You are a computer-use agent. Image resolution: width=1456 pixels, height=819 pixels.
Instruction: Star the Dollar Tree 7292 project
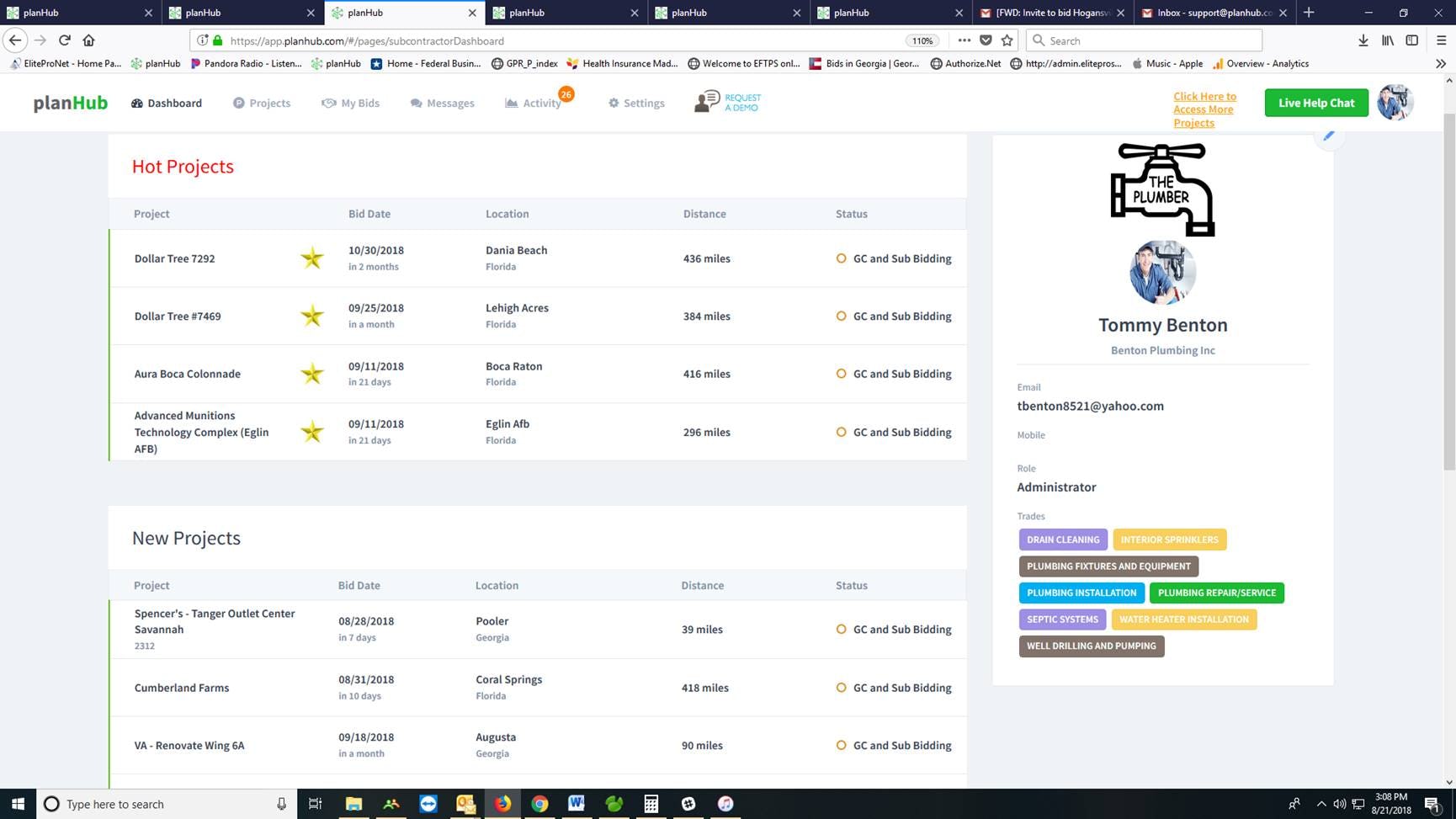(x=312, y=258)
